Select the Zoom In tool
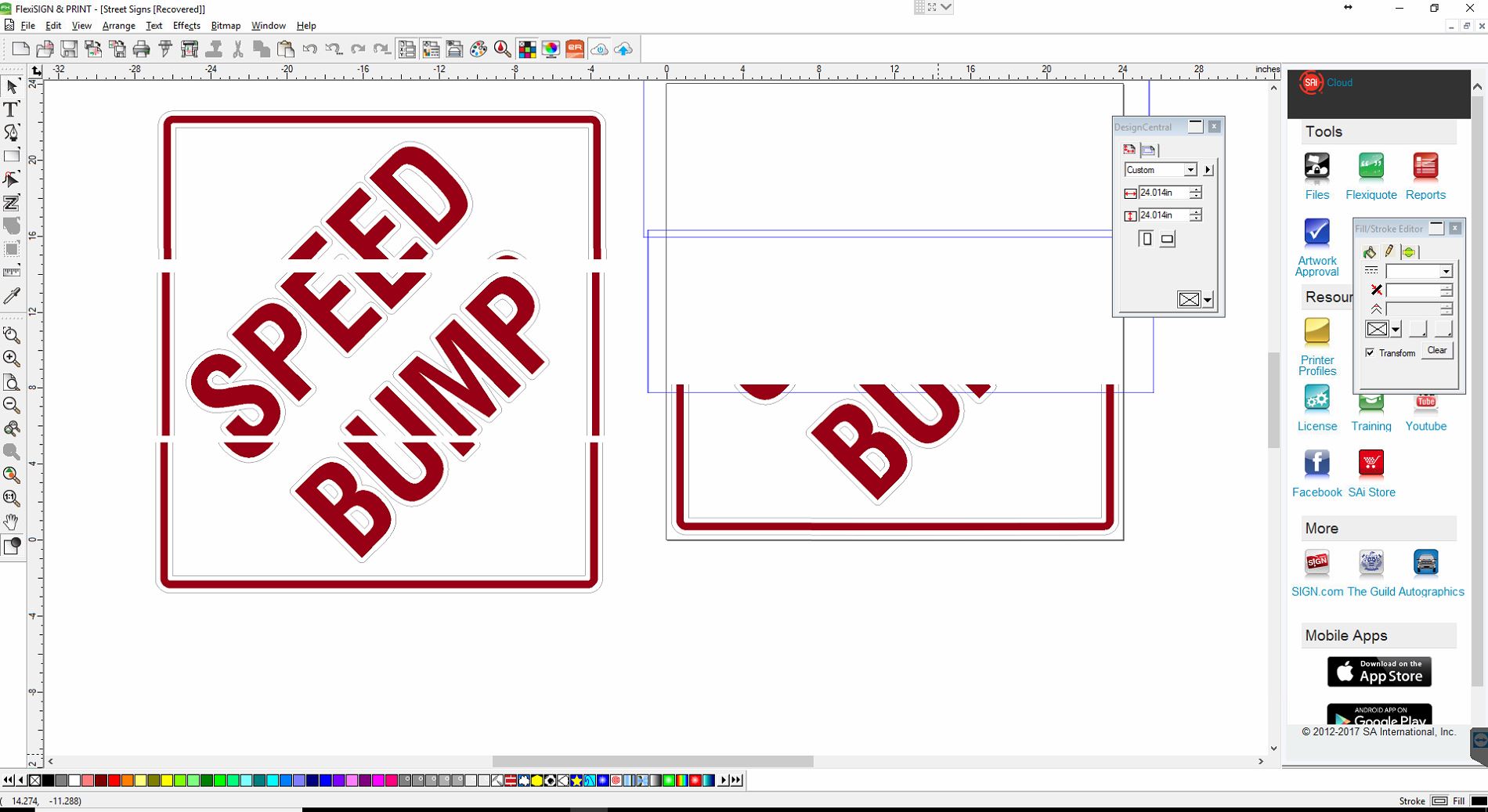The width and height of the screenshot is (1488, 812). click(12, 359)
